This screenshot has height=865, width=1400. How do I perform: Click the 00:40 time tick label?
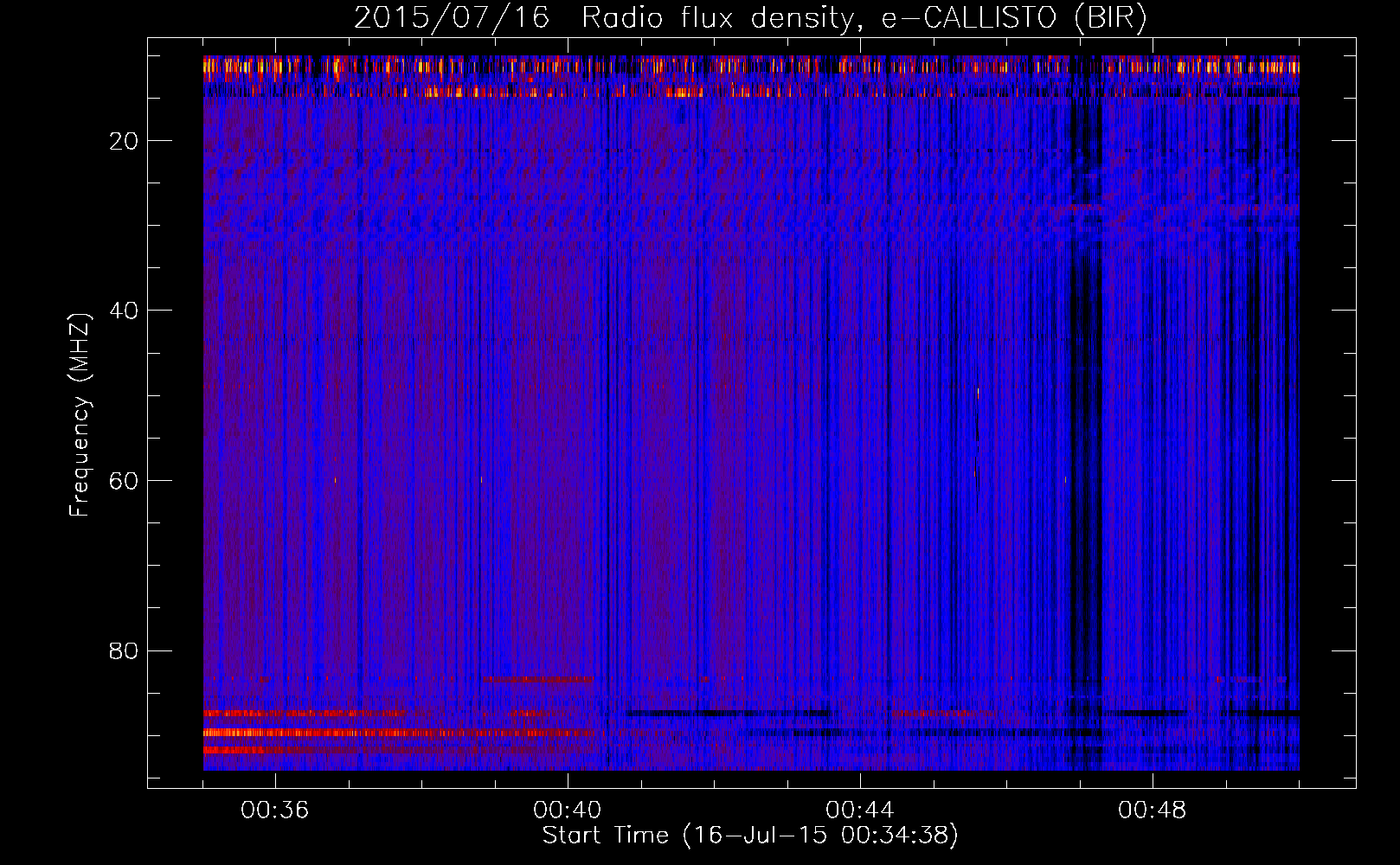[568, 811]
